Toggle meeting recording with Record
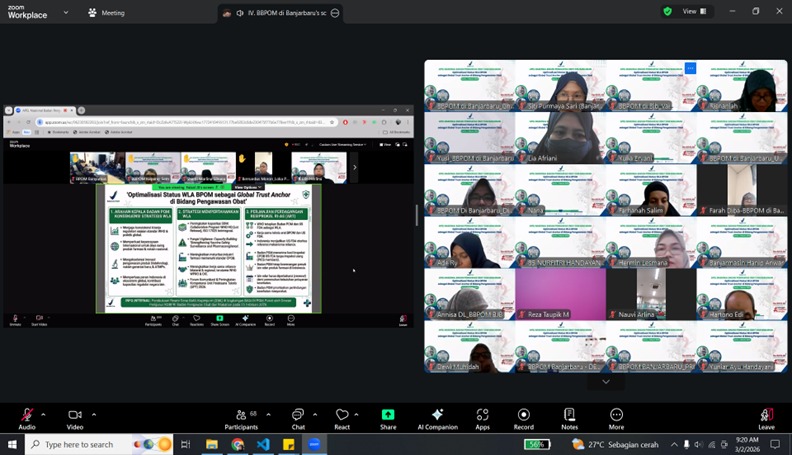Image resolution: width=792 pixels, height=455 pixels. 524,415
